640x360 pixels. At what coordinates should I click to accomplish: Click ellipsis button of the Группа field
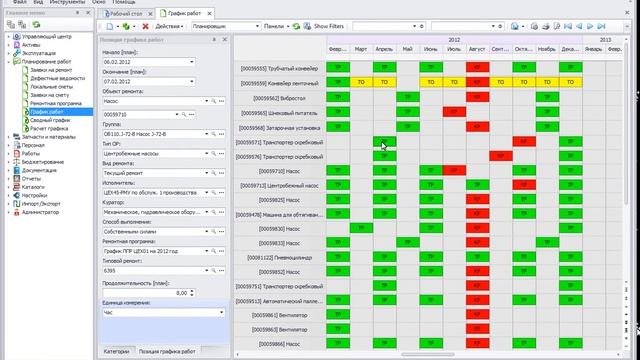click(x=221, y=134)
